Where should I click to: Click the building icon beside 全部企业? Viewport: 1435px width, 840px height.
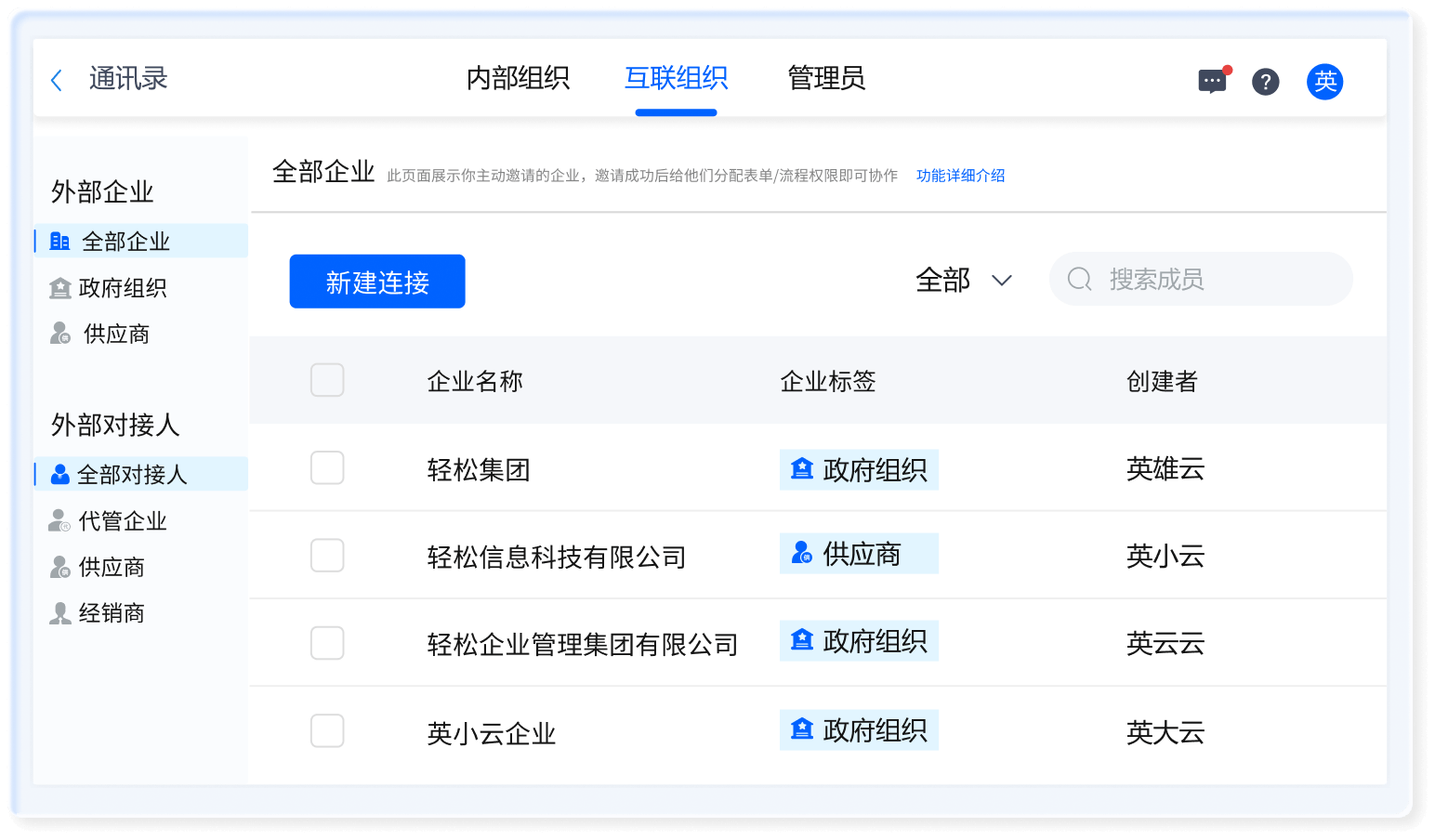(x=60, y=242)
